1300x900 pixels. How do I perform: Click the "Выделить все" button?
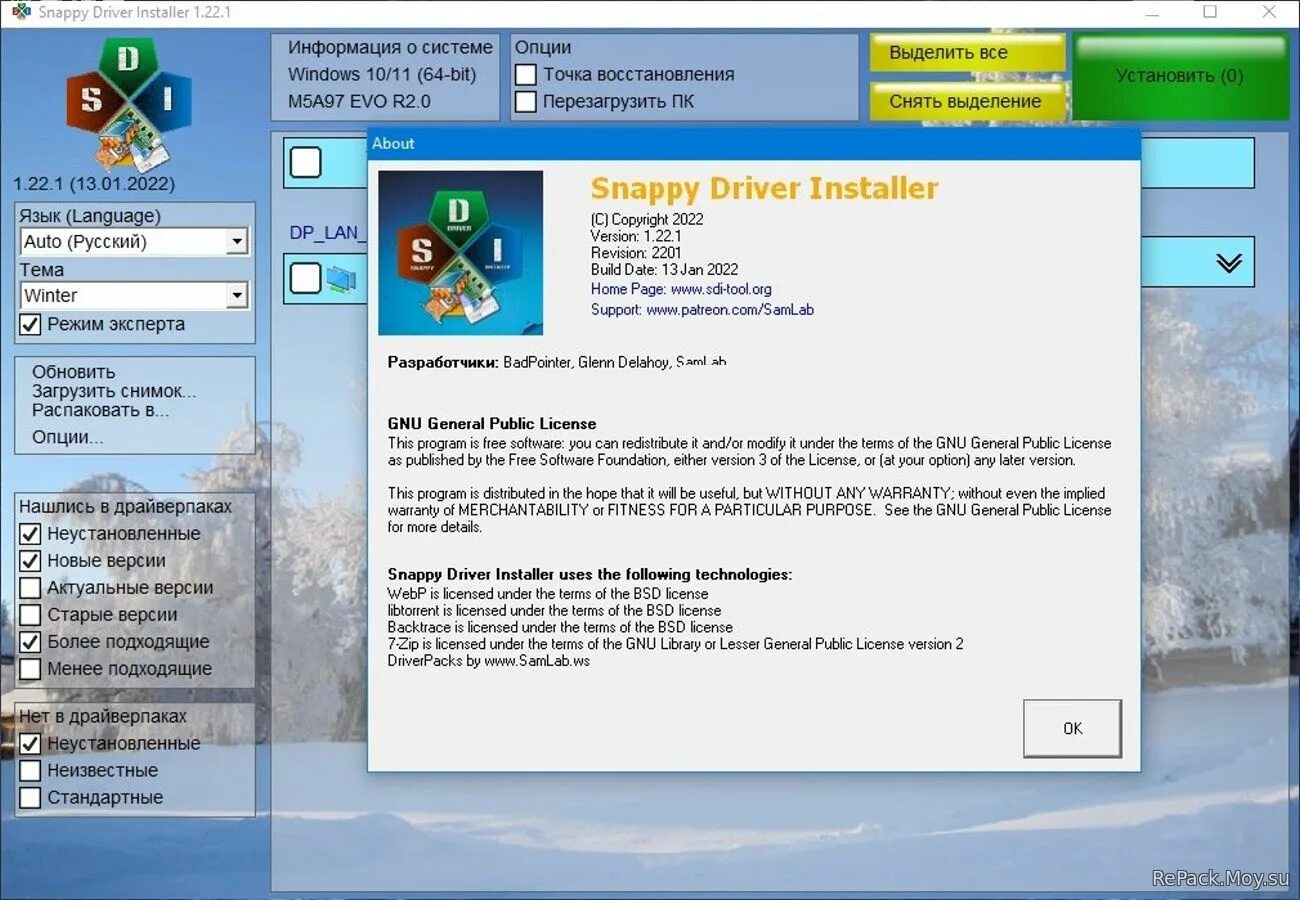click(966, 52)
